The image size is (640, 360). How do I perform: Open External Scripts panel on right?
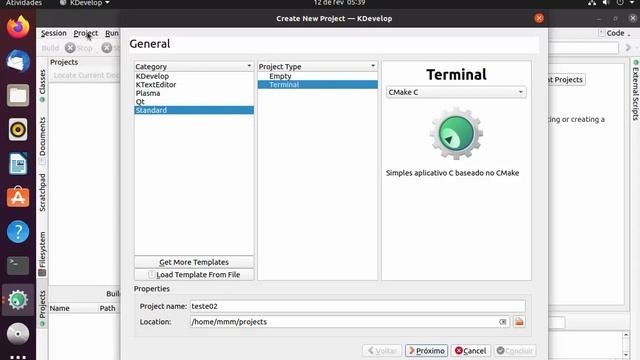tap(636, 91)
